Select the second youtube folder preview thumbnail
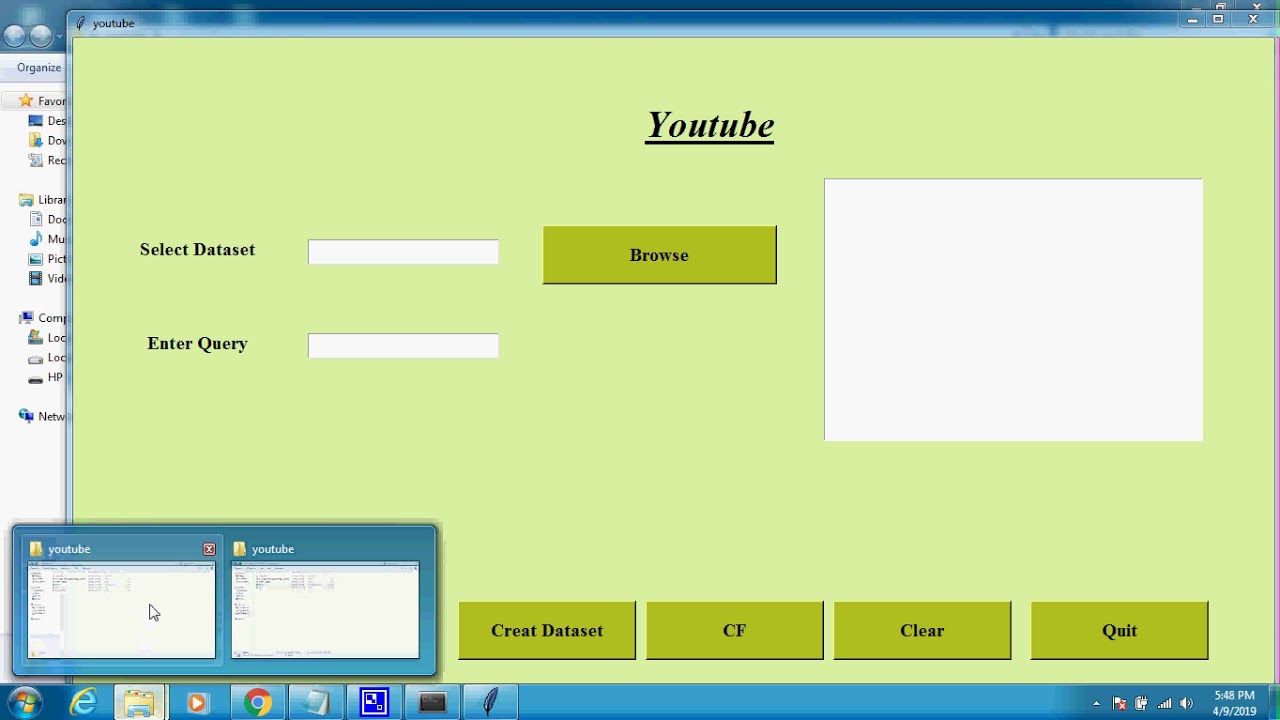 click(325, 609)
